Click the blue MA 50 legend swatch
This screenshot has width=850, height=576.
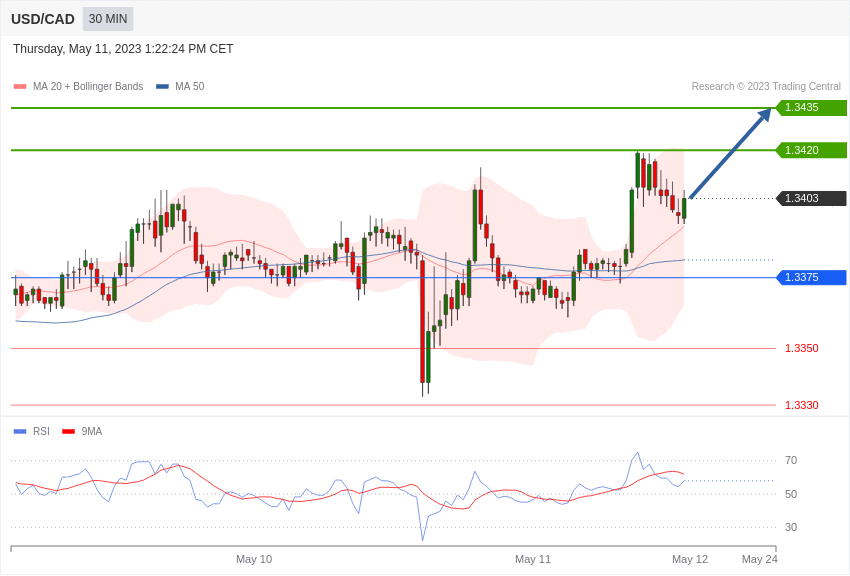[162, 87]
